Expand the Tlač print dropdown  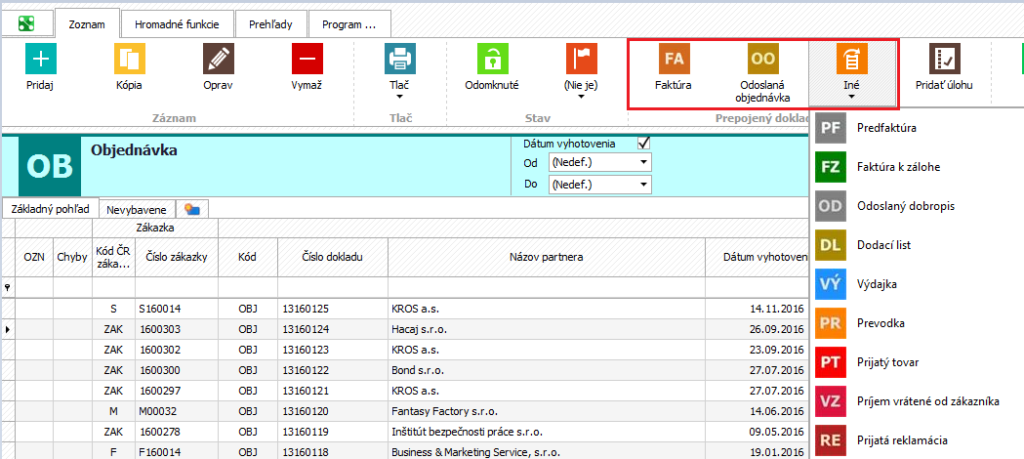click(x=400, y=98)
